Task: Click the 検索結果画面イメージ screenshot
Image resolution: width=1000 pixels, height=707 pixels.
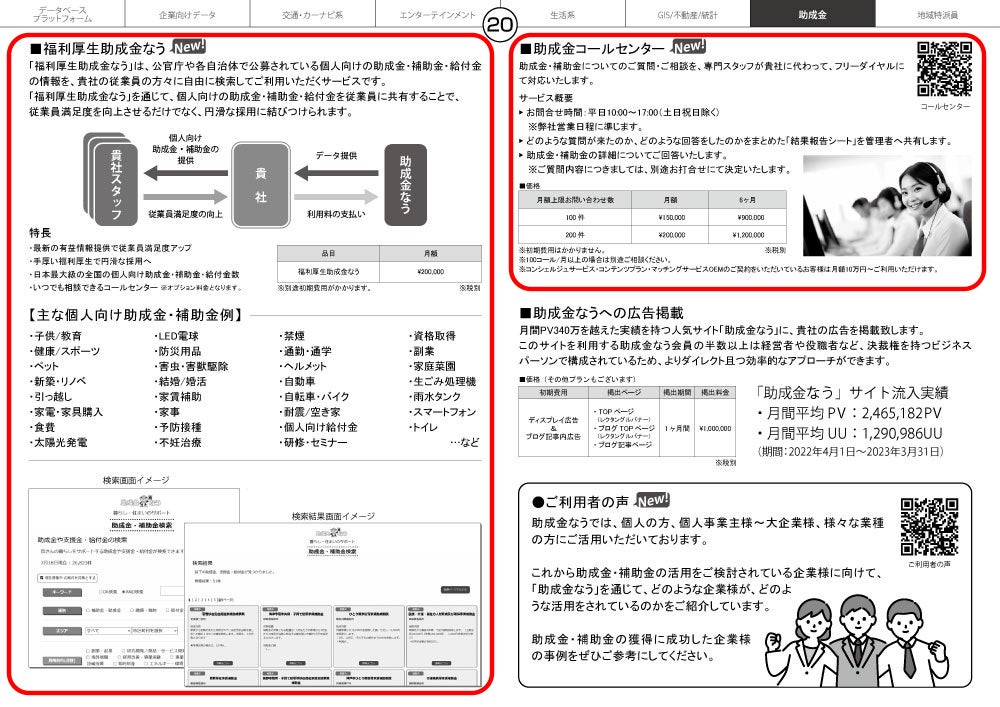Action: pos(333,605)
